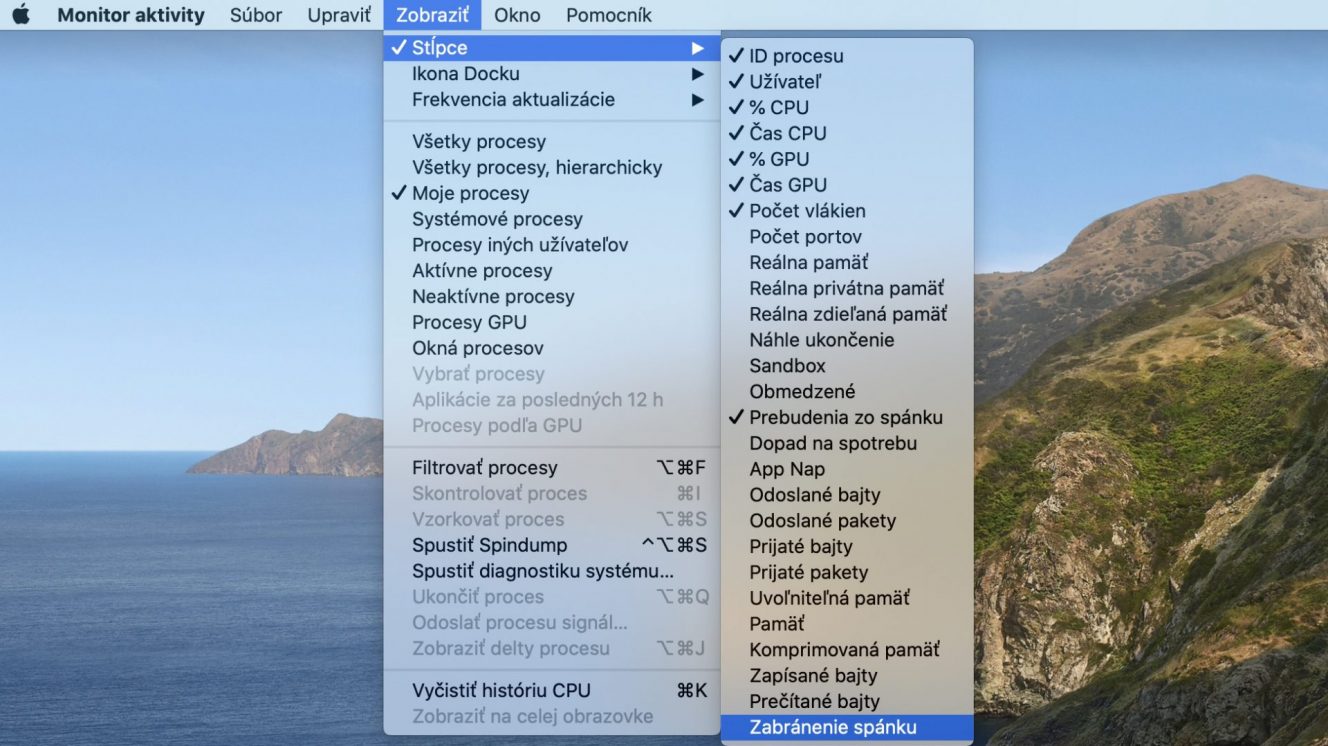Select the checked Moje procesy option
The image size is (1328, 746).
(x=552, y=193)
